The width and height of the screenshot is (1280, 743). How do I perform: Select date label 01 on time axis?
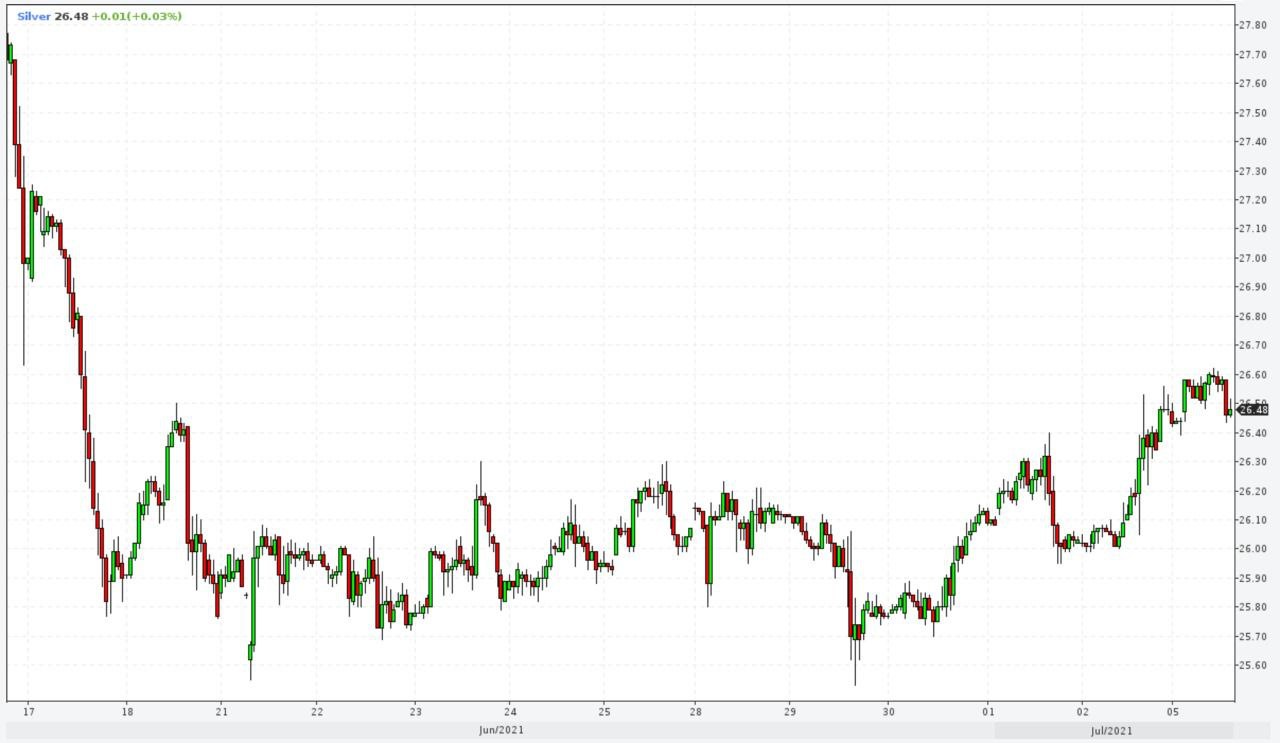click(987, 712)
